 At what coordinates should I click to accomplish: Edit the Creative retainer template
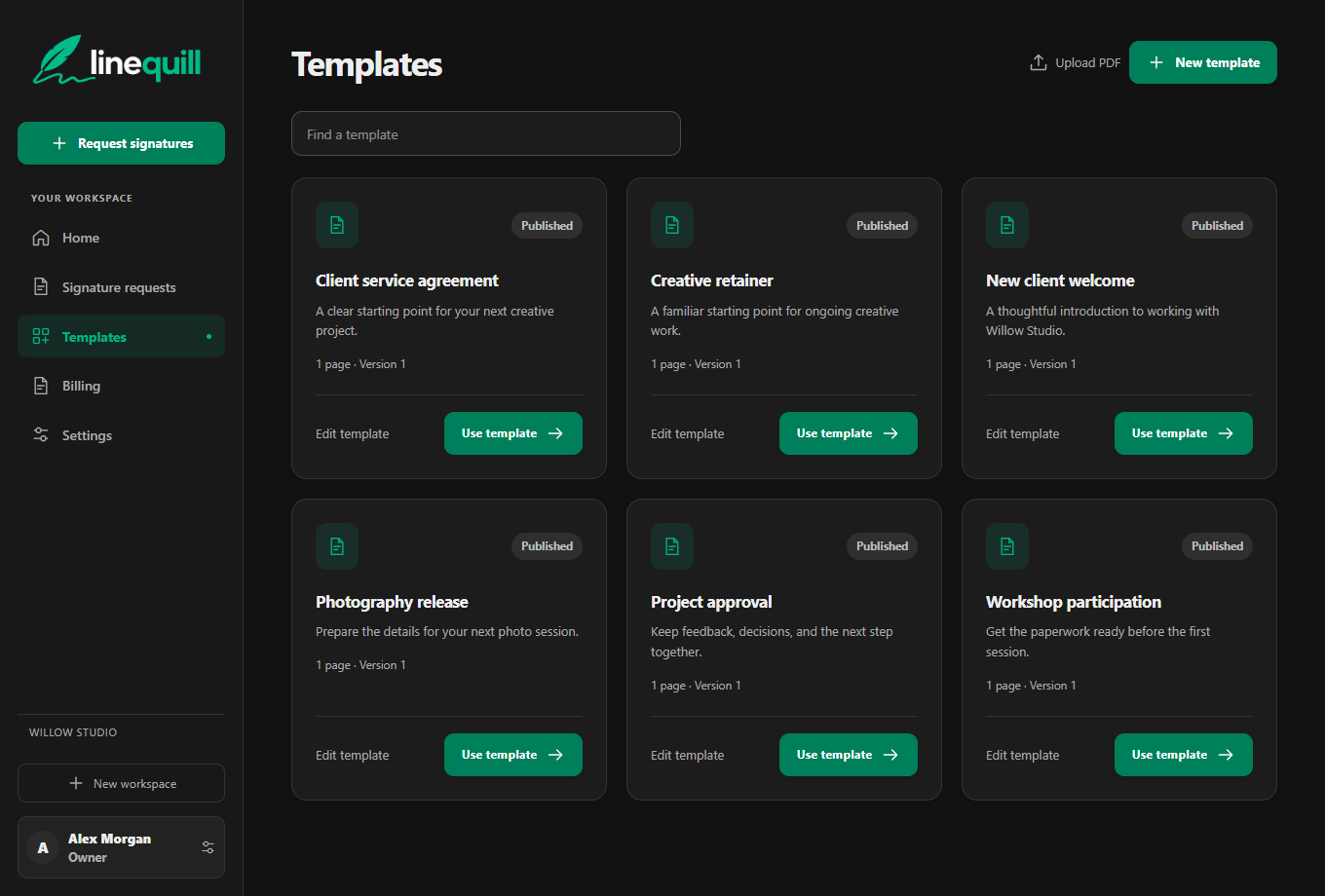pos(688,433)
